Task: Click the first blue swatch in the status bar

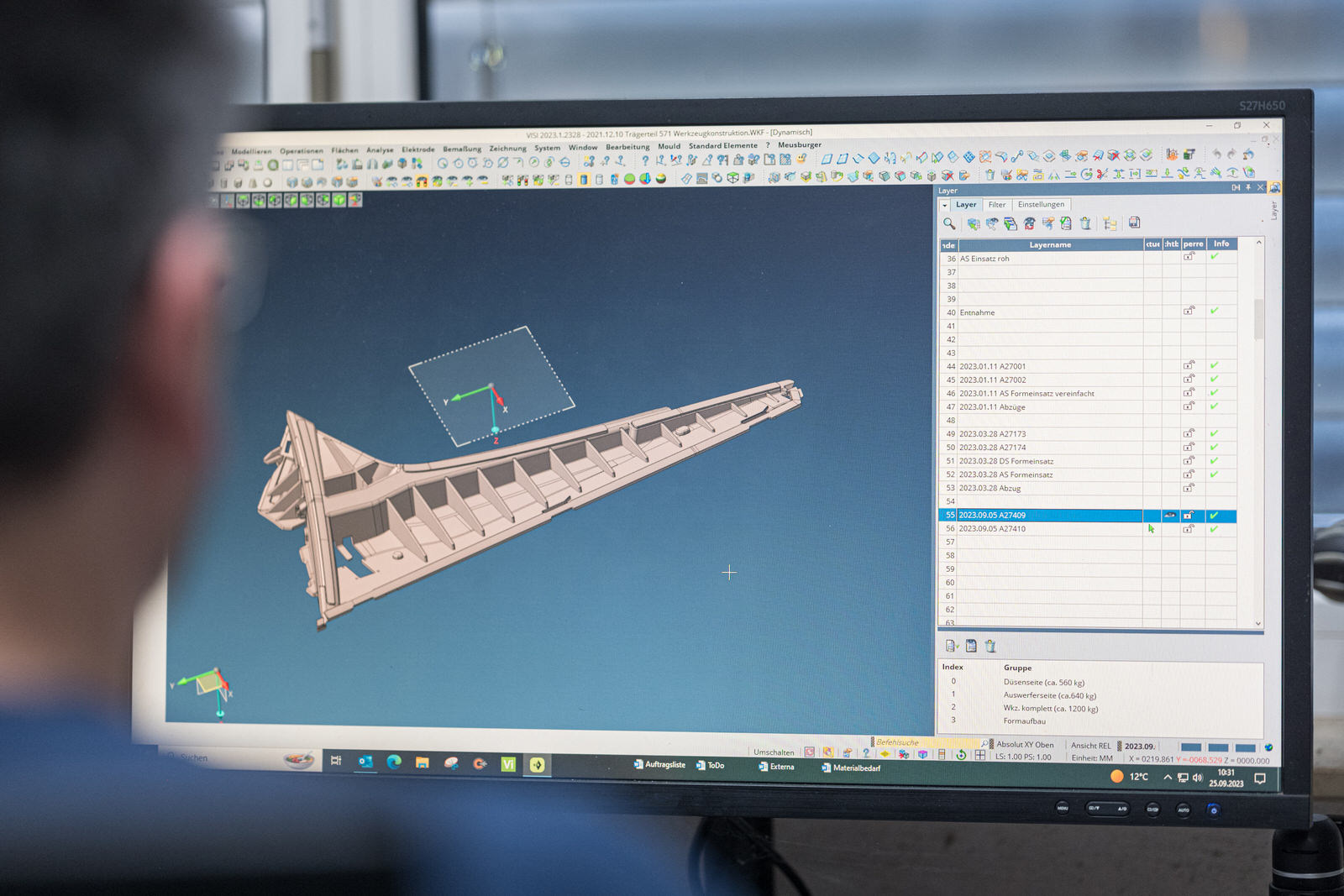Action: (x=1191, y=747)
